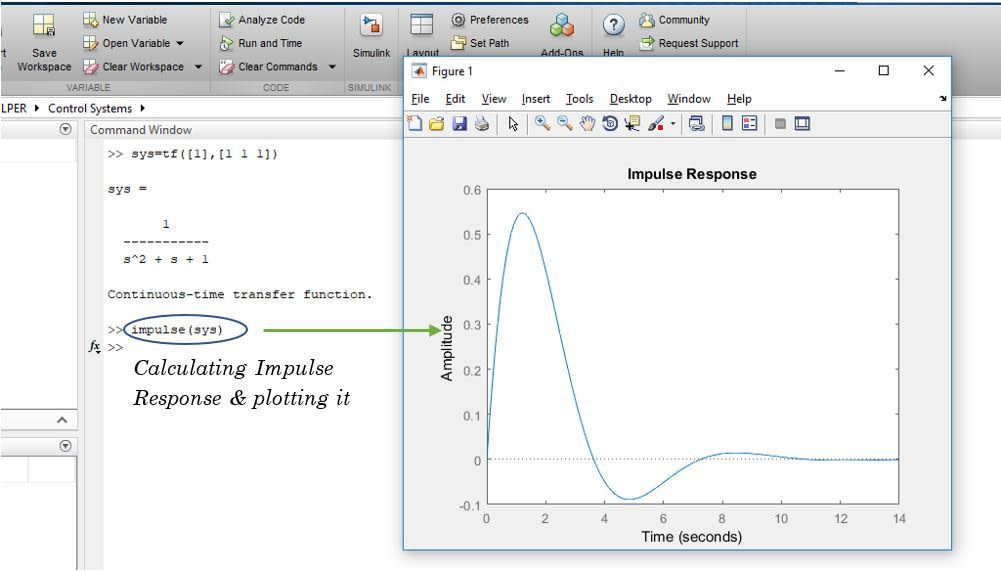Click the Time (seconds) x-axis label
This screenshot has width=1001, height=571.
click(x=691, y=537)
